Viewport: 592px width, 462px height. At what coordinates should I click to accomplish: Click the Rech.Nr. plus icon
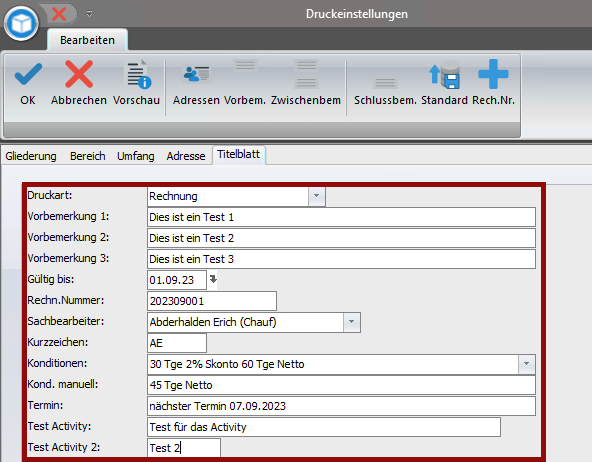(493, 74)
